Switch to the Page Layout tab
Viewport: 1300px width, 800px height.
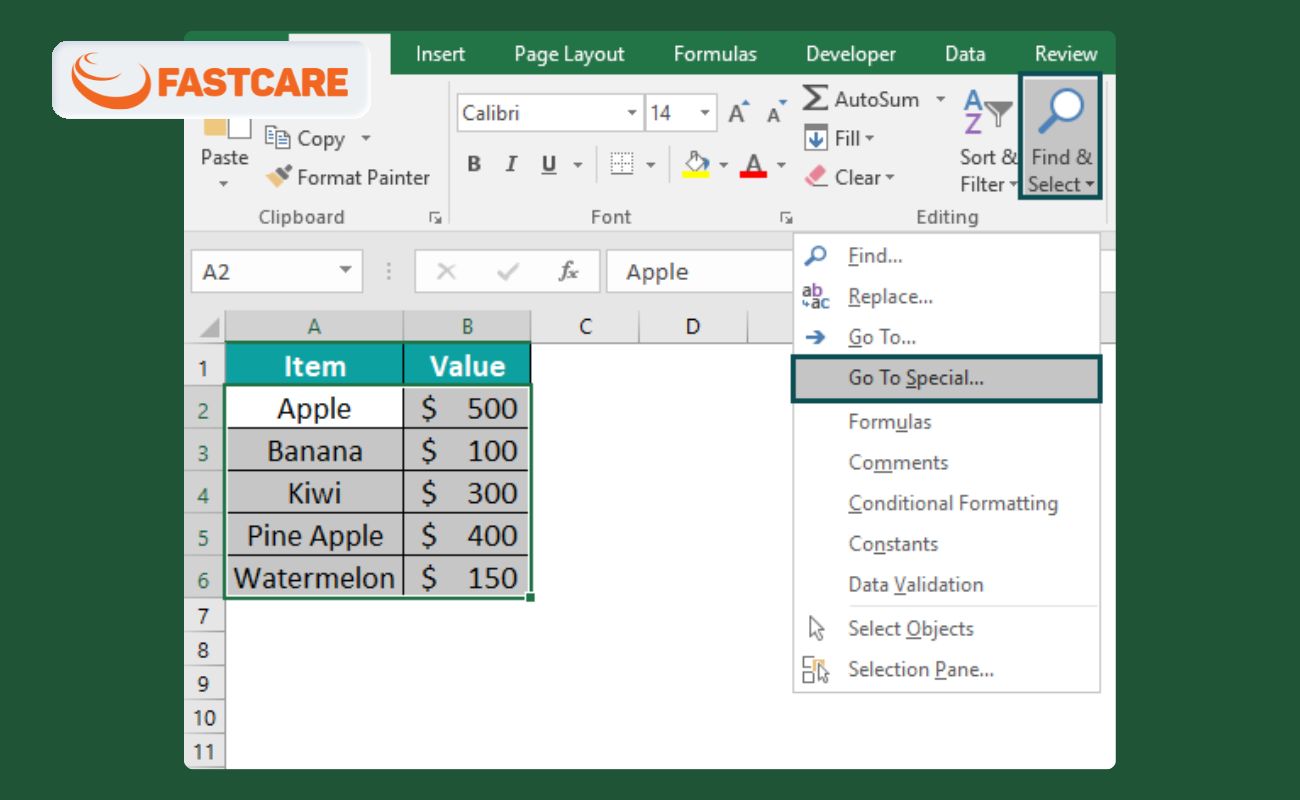pos(569,54)
